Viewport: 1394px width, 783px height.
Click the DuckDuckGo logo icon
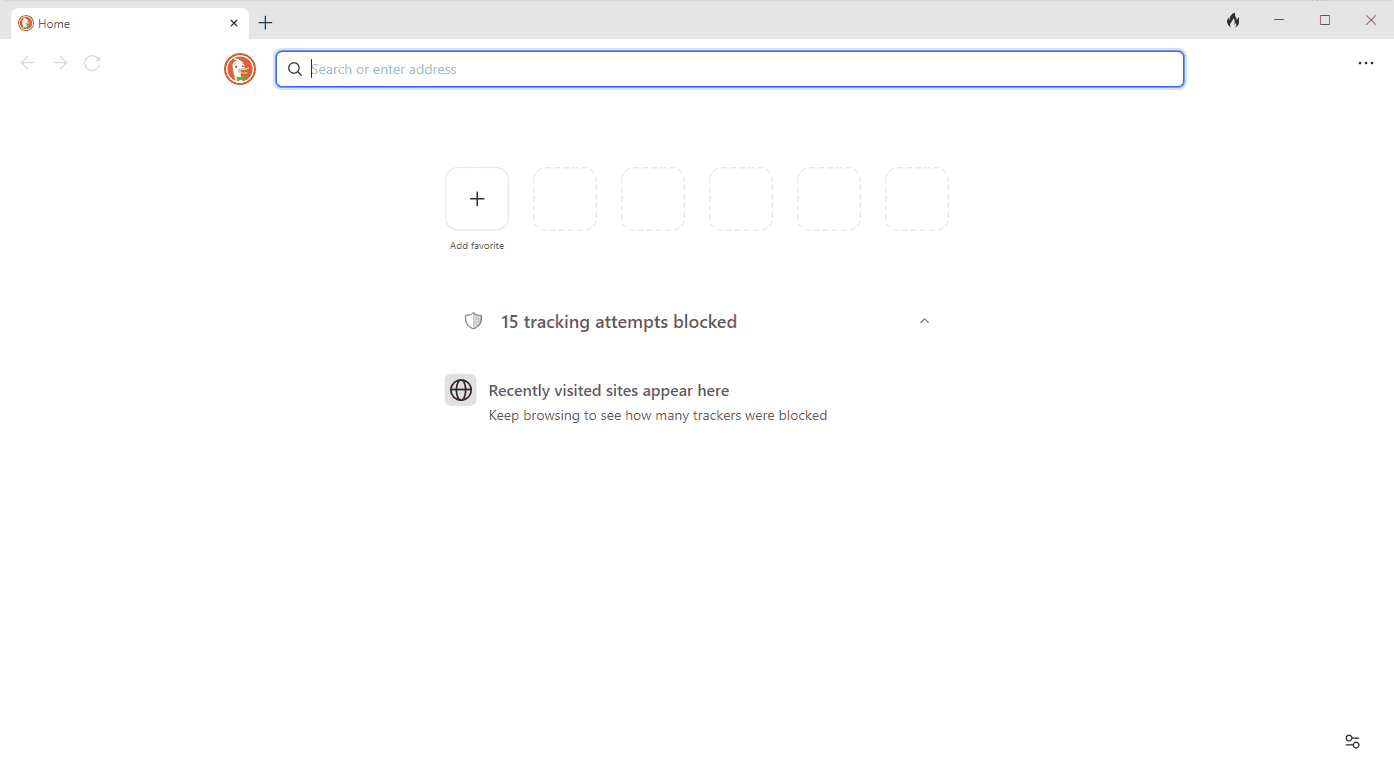(x=240, y=69)
